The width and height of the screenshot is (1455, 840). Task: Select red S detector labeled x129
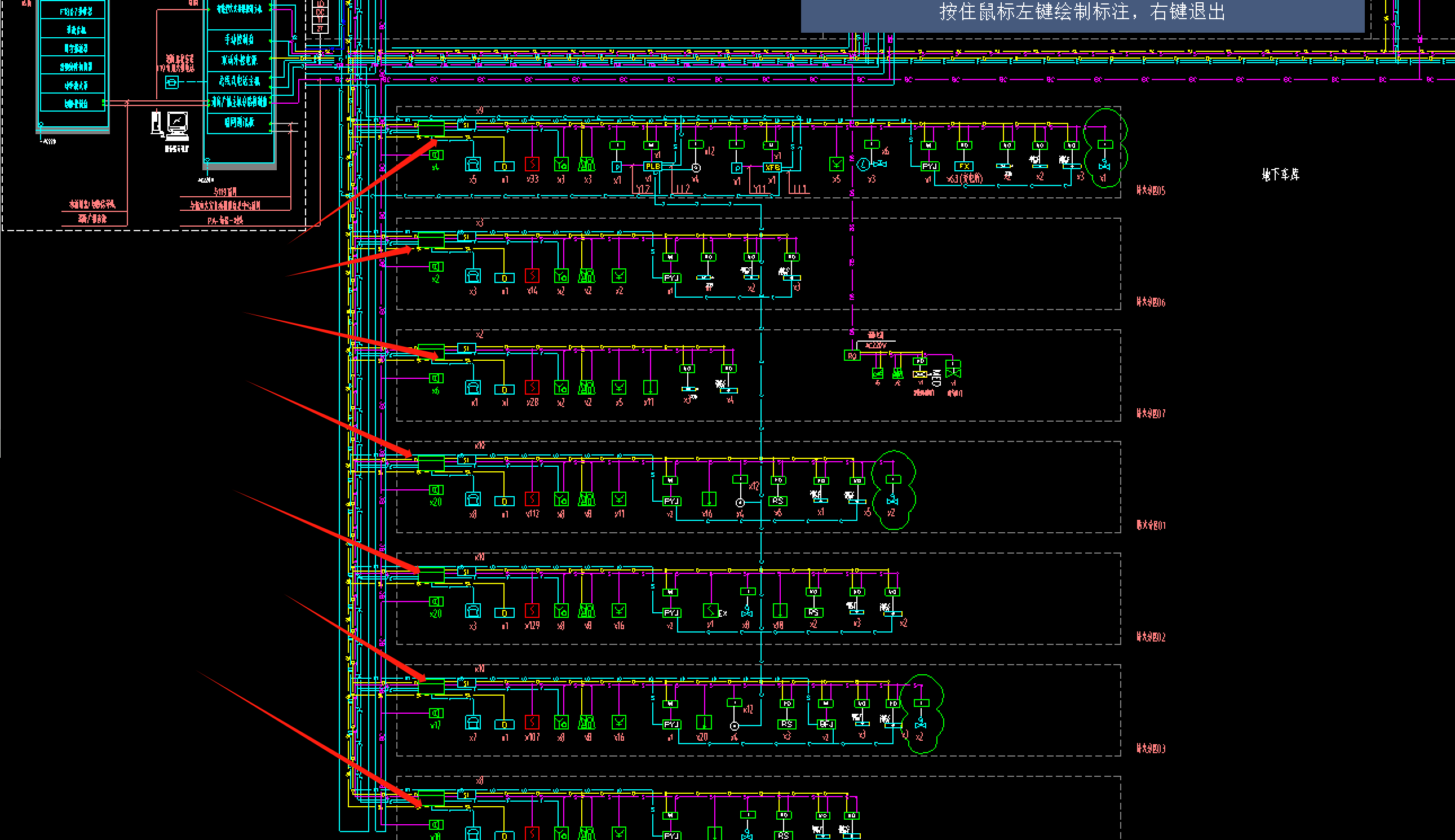[x=532, y=611]
